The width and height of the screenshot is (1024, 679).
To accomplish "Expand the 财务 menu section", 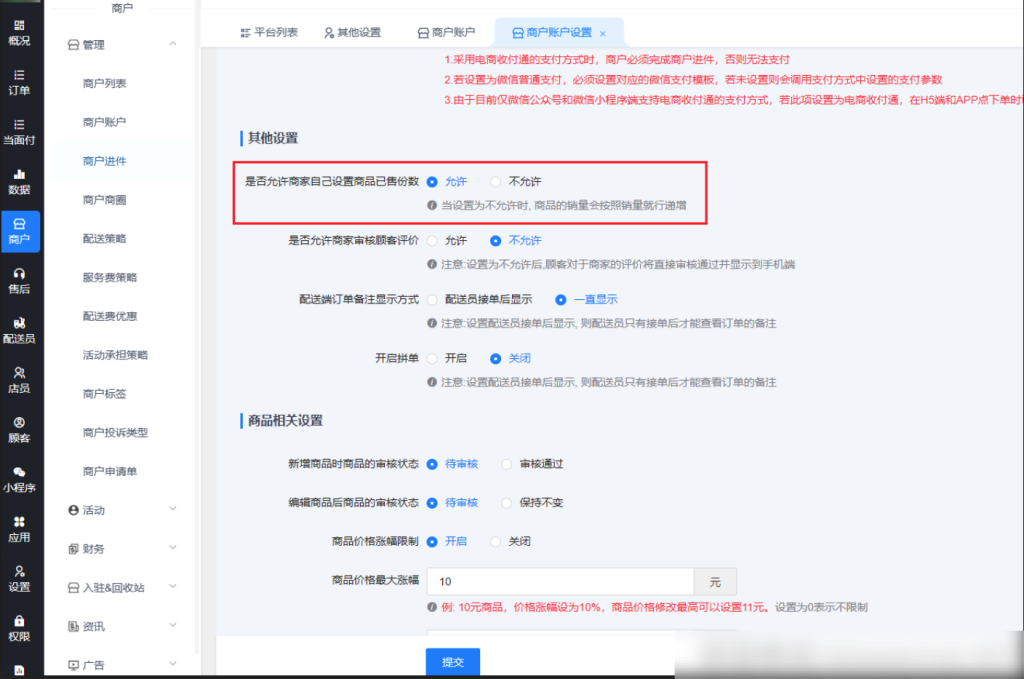I will tap(173, 548).
